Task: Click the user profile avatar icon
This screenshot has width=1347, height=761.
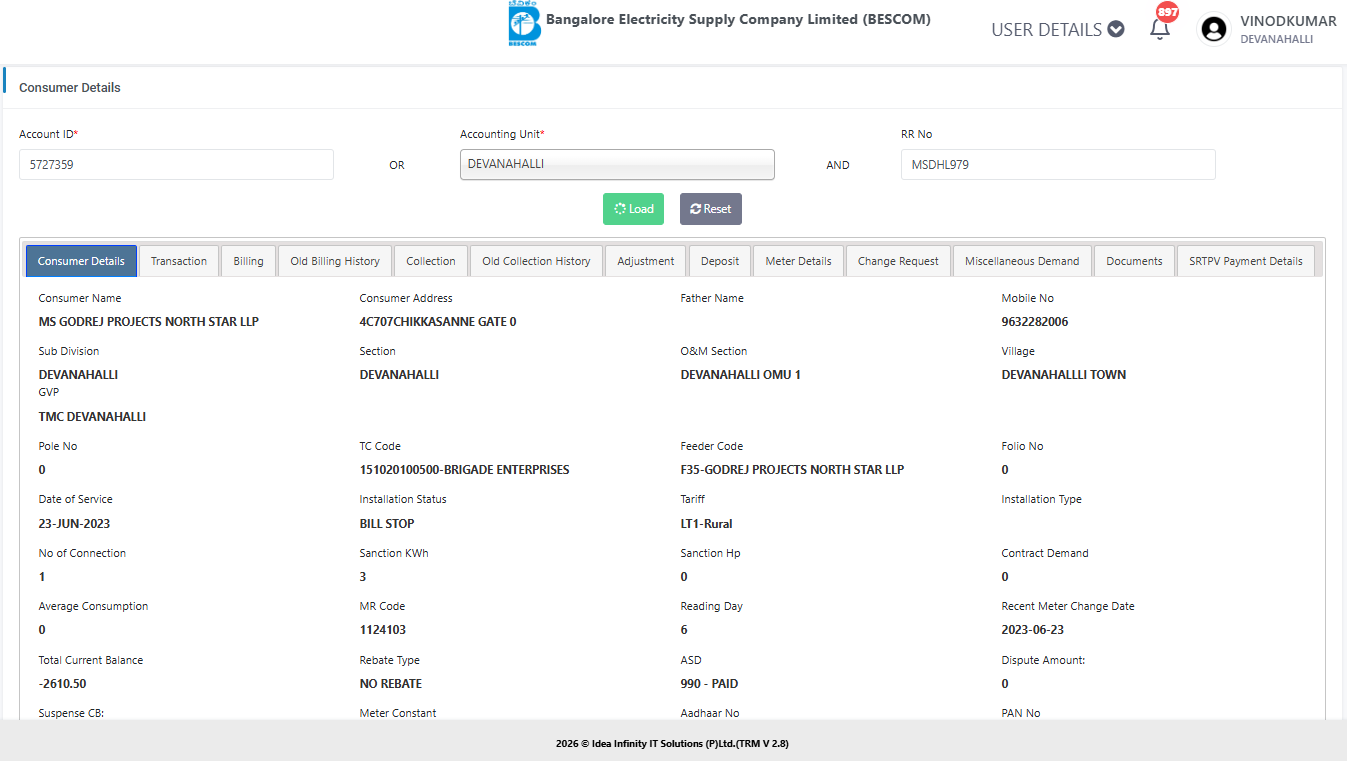Action: 1214,30
